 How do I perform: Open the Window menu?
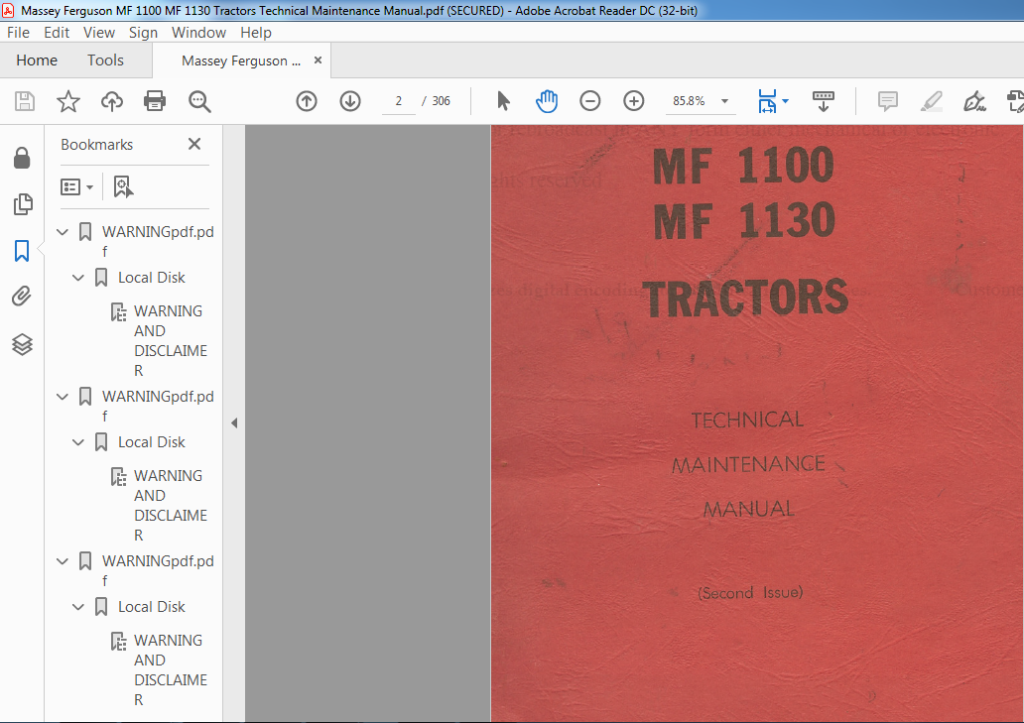(x=199, y=33)
